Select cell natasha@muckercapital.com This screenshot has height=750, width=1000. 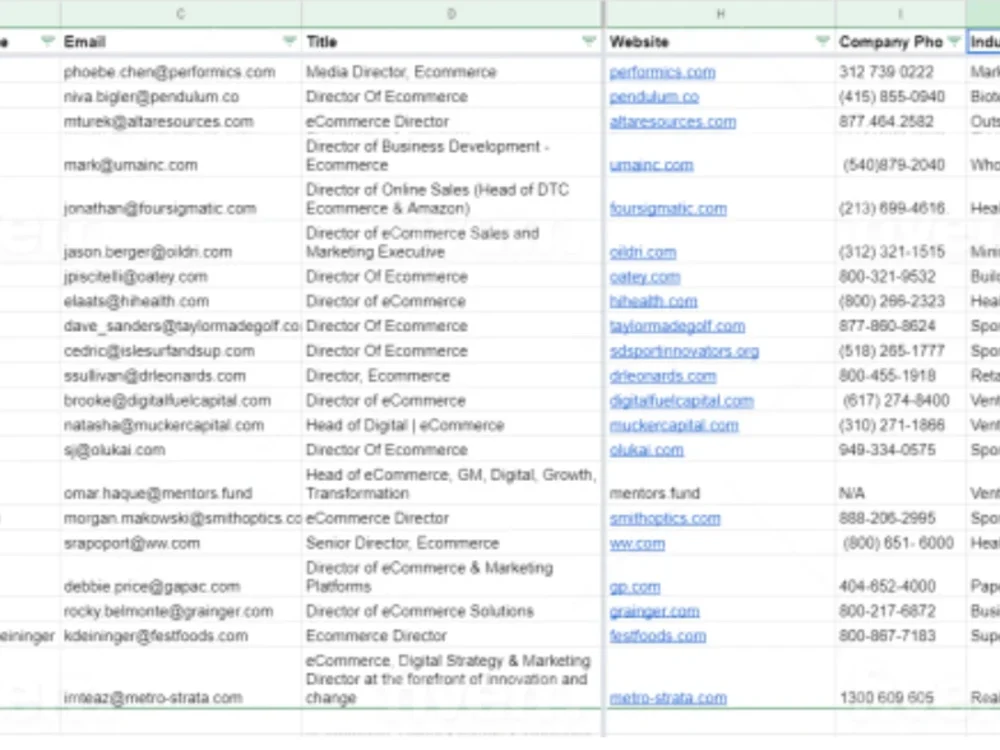(181, 425)
